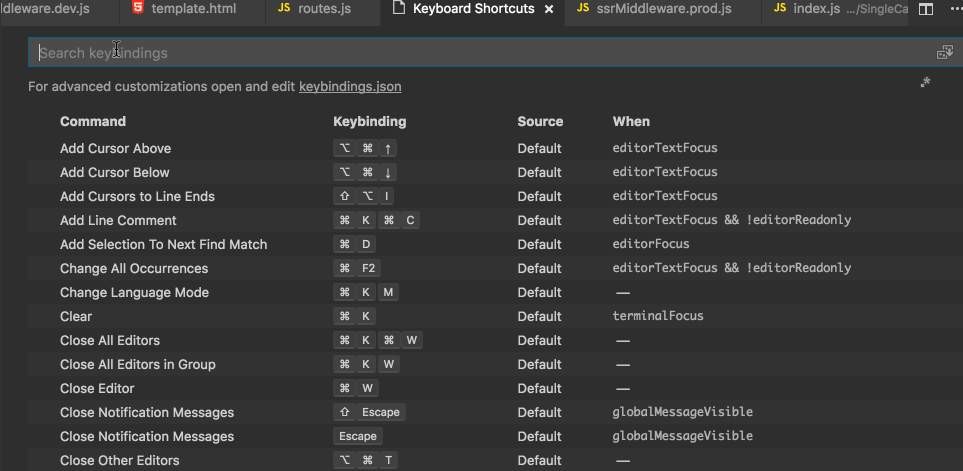Select the Close Other Editors command
This screenshot has height=471, width=963.
click(120, 460)
